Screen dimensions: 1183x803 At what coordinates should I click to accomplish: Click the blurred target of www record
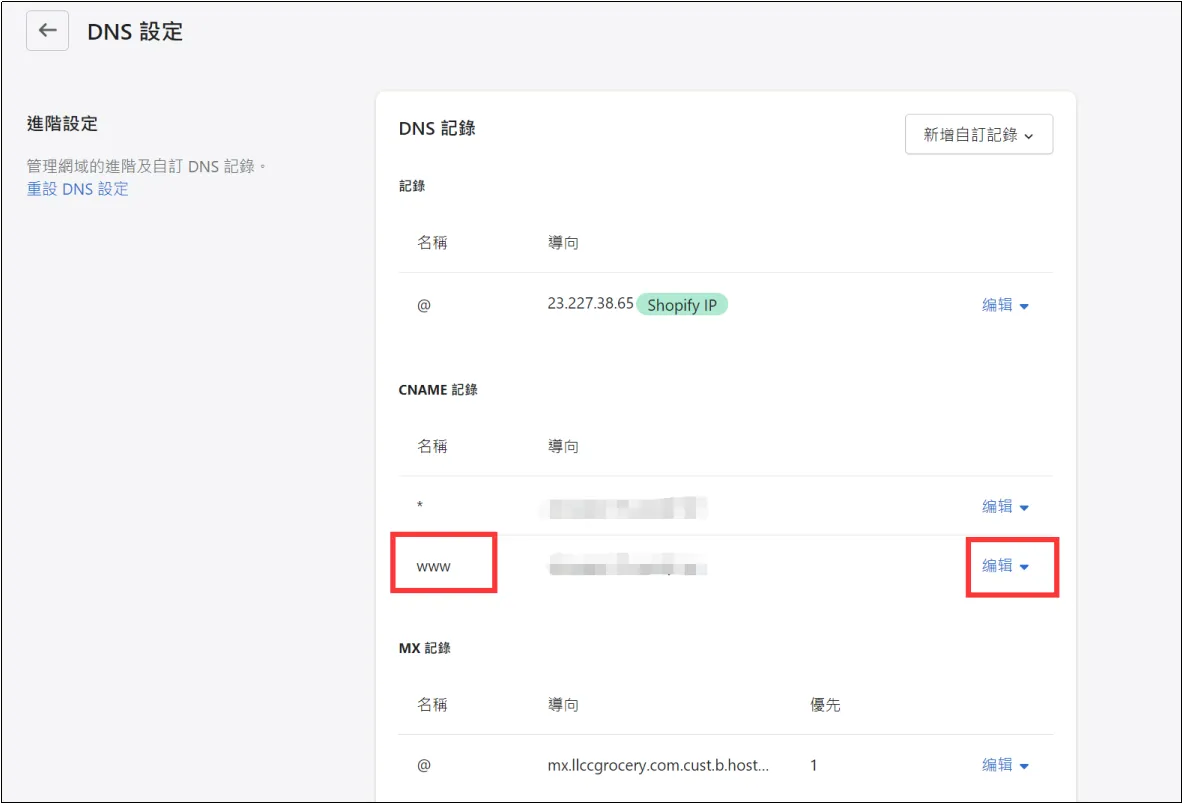tap(627, 567)
